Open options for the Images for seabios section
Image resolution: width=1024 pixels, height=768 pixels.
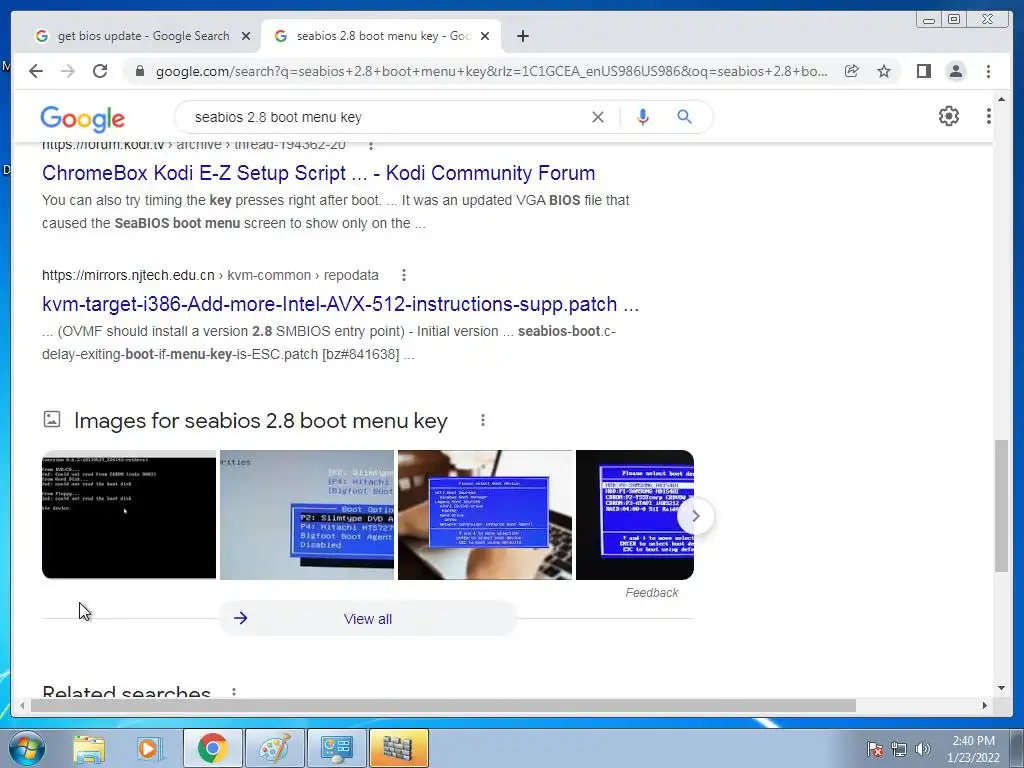483,420
